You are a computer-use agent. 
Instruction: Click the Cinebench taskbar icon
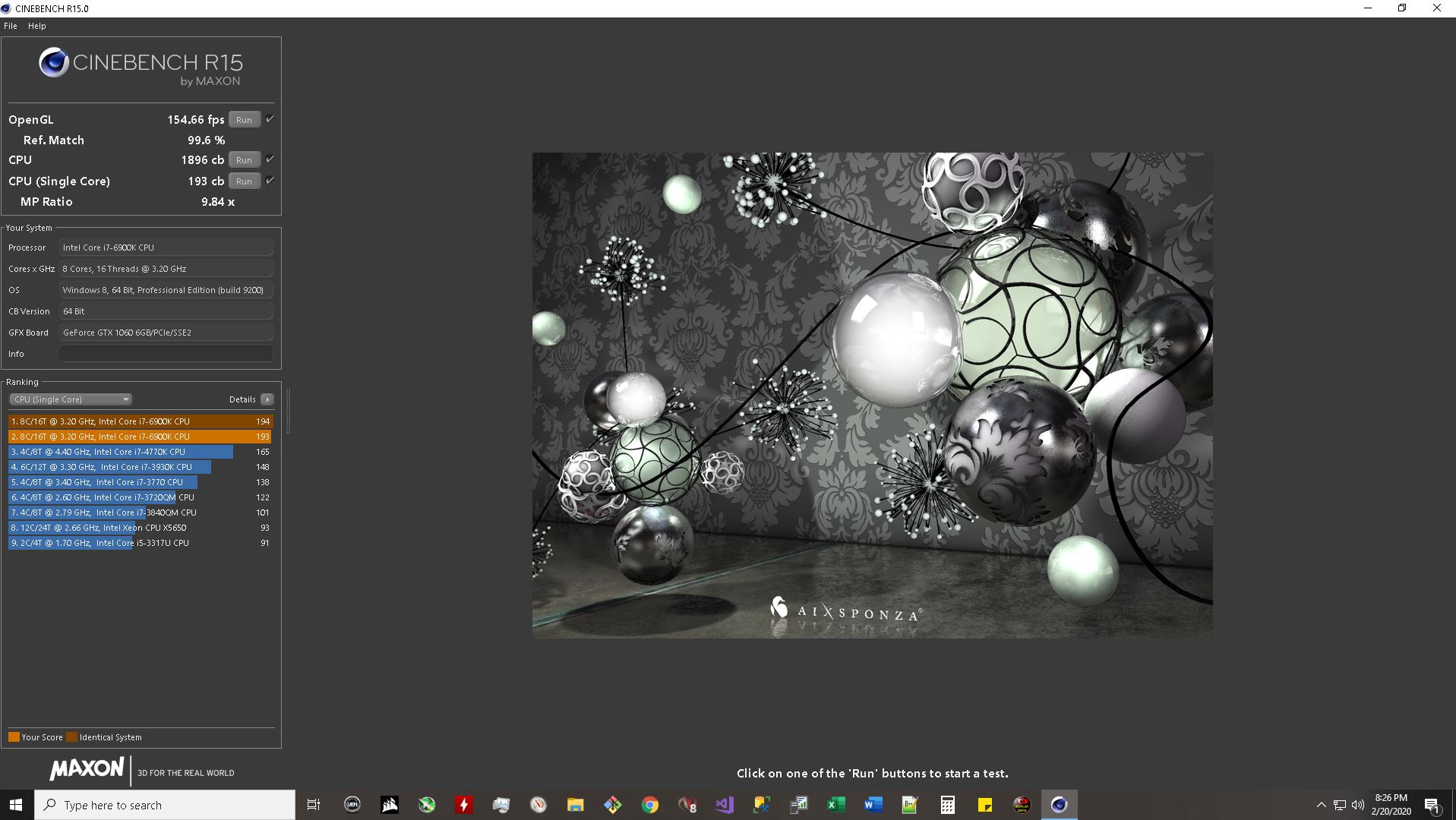[x=1060, y=805]
